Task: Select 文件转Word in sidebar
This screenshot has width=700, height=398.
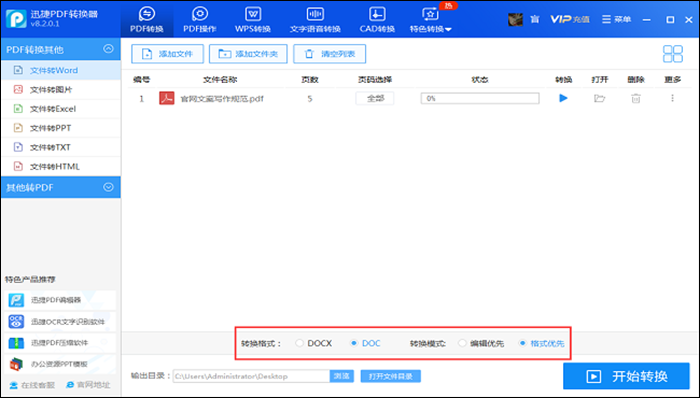Action: coord(61,70)
